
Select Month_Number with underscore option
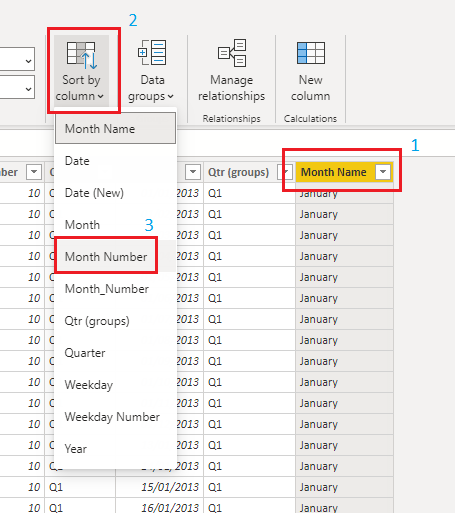(115, 289)
